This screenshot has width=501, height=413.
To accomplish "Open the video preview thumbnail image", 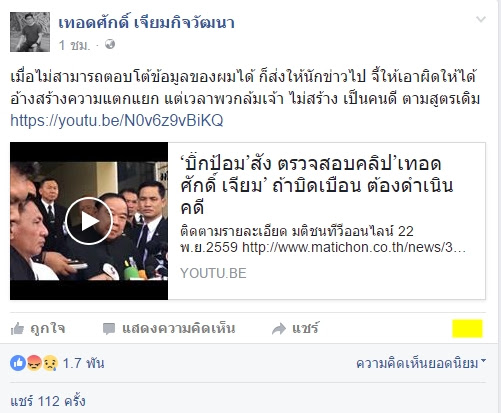I will point(89,221).
